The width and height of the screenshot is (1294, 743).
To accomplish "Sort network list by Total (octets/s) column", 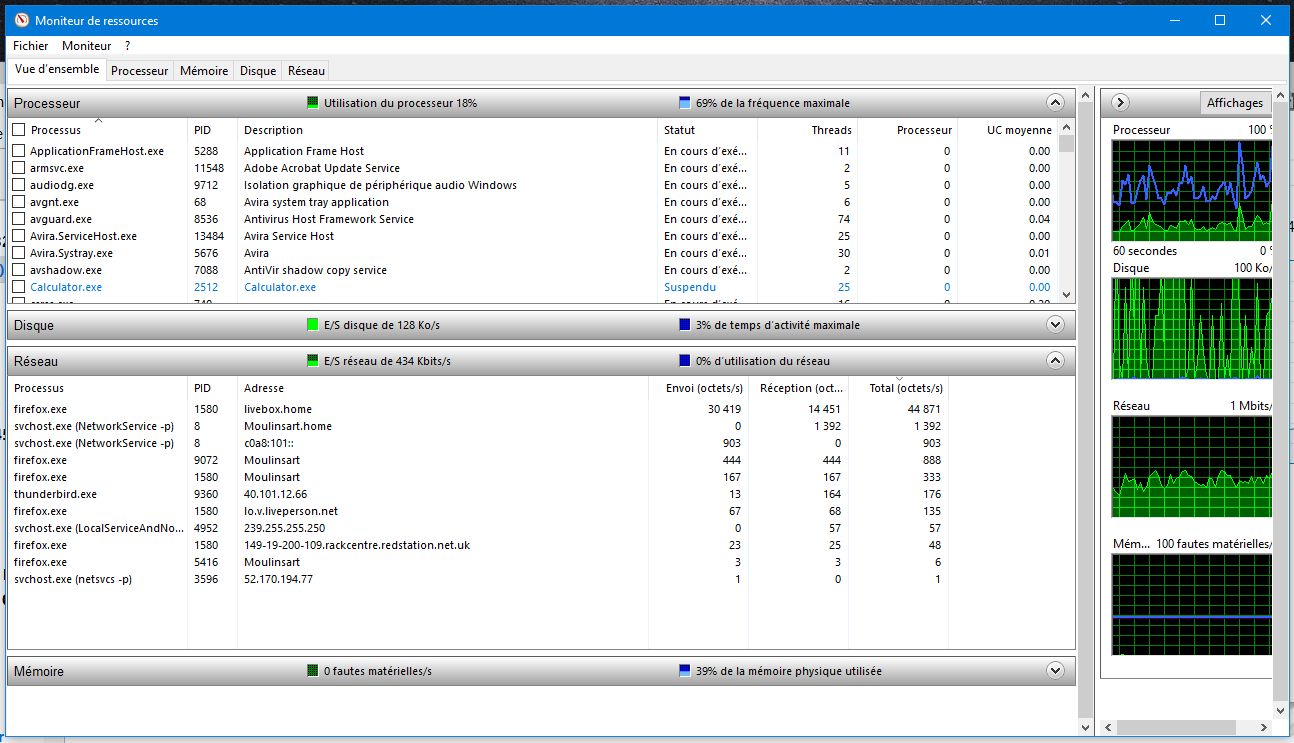I will [x=897, y=388].
